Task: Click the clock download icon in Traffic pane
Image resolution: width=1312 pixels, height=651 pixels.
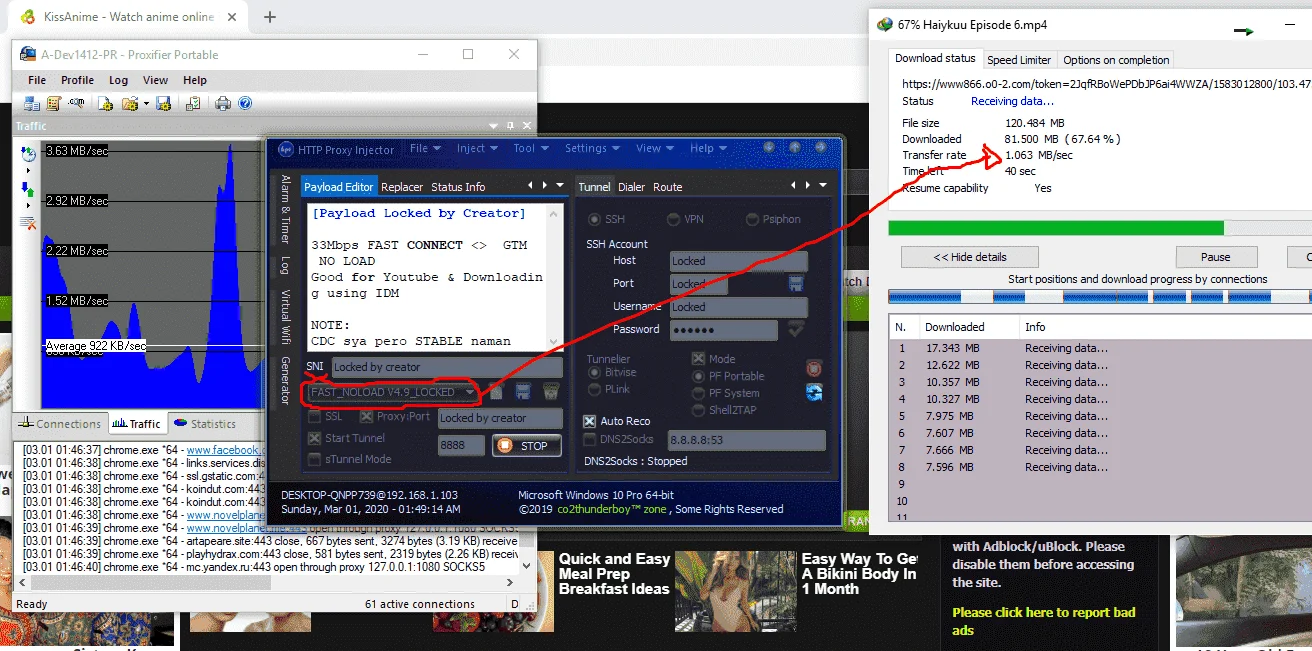Action: (28, 153)
